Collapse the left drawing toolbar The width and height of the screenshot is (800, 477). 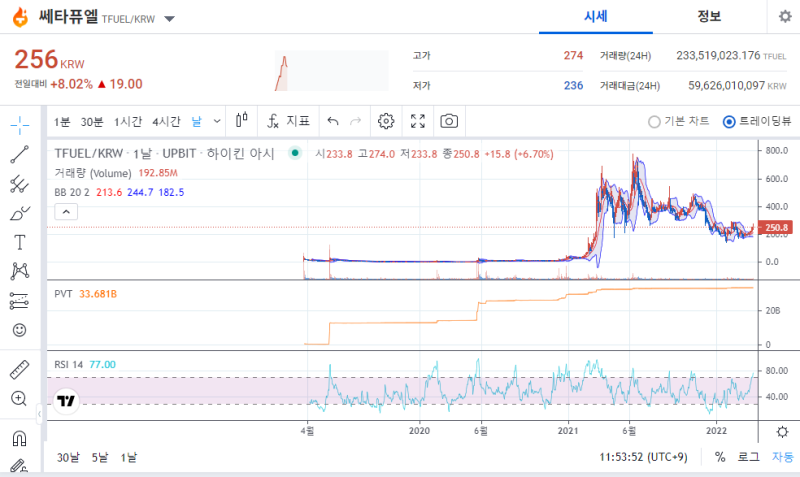(39, 414)
